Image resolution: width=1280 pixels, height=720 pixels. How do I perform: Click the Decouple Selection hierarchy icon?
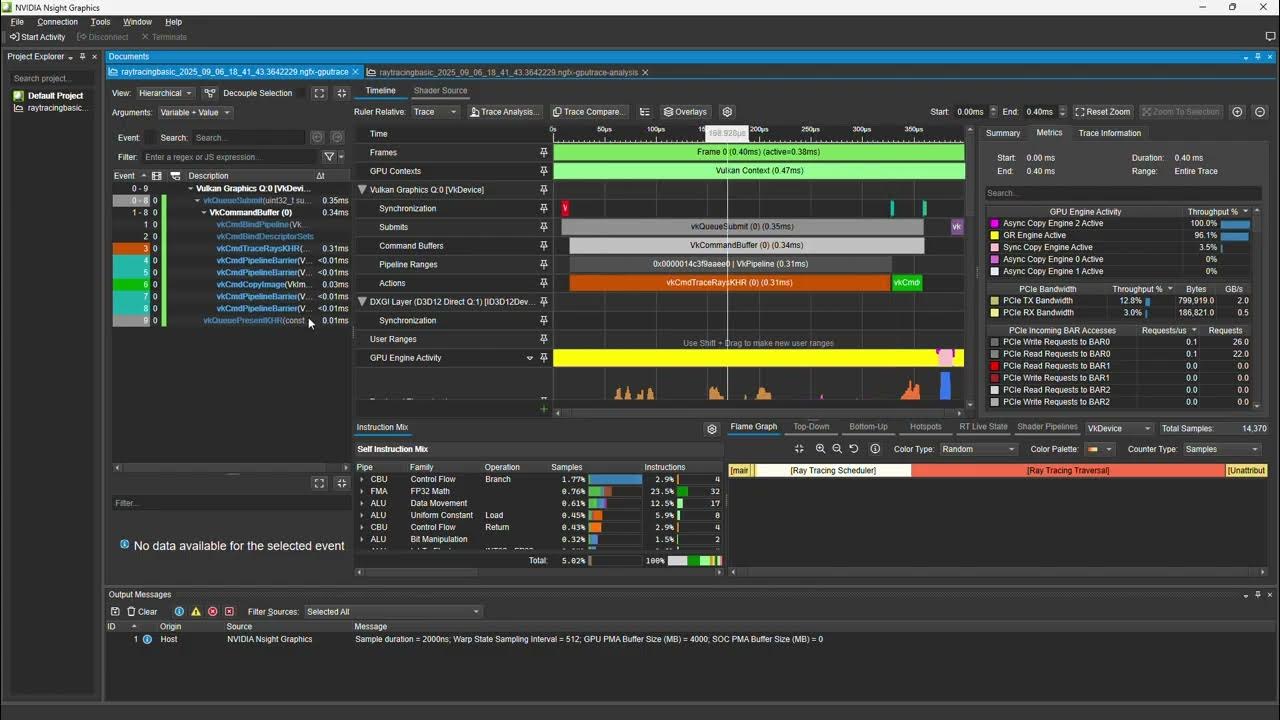point(211,93)
